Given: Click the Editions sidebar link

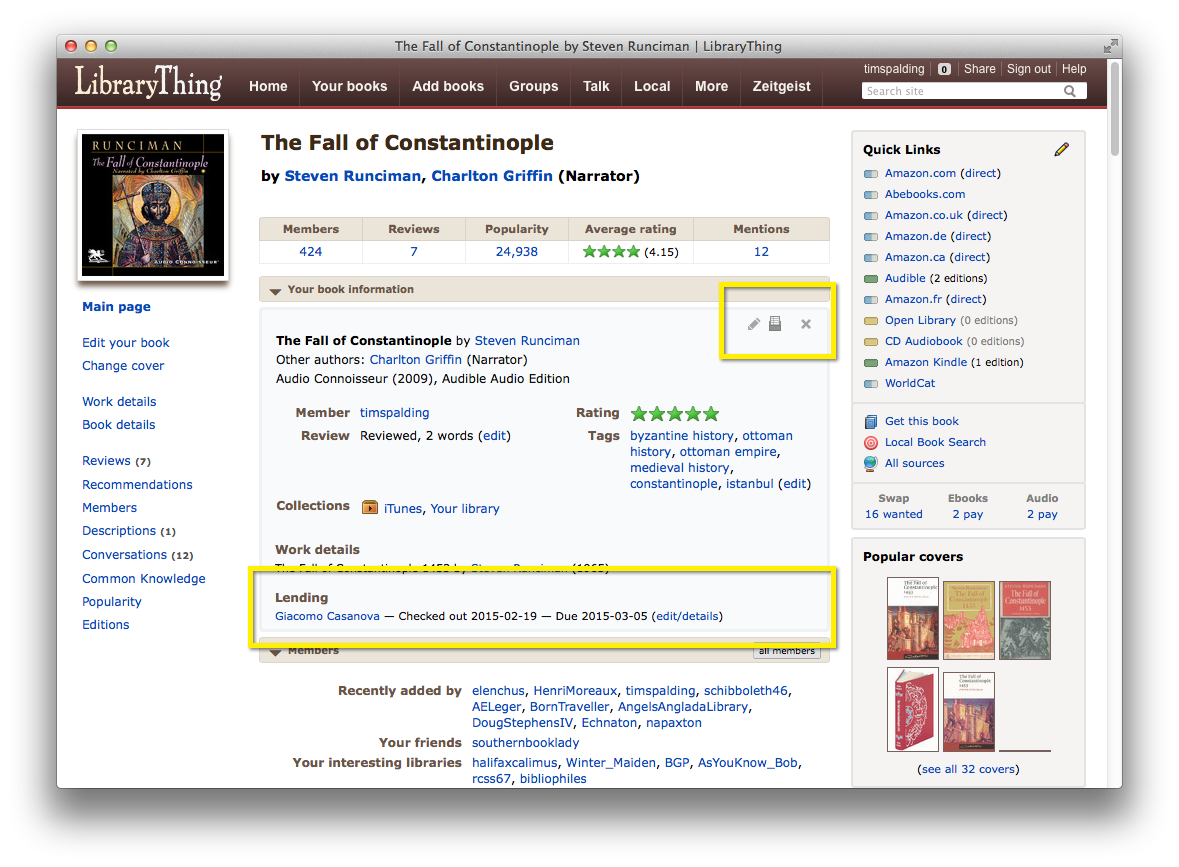Looking at the screenshot, I should point(105,625).
